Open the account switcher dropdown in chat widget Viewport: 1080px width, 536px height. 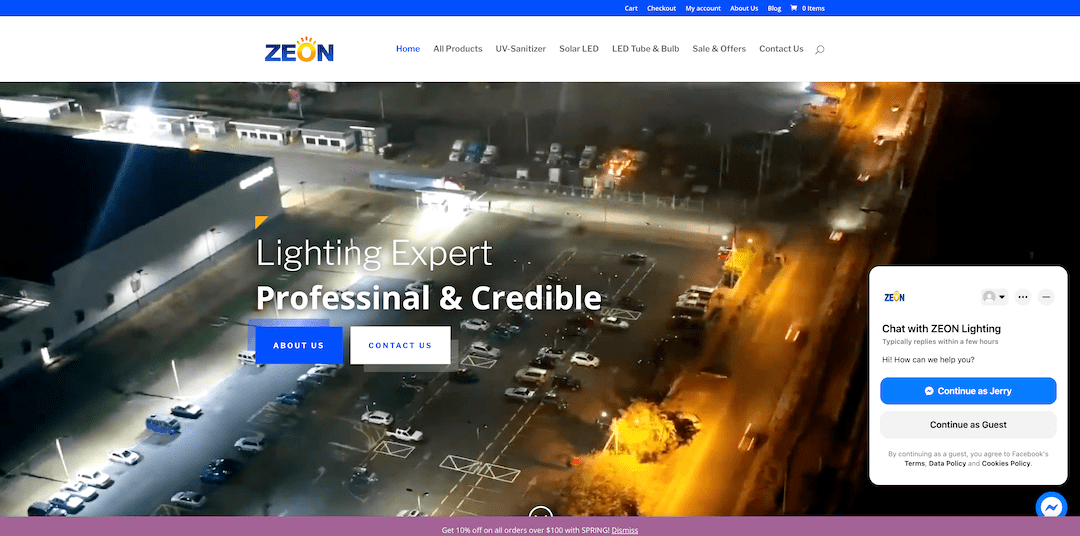(995, 297)
